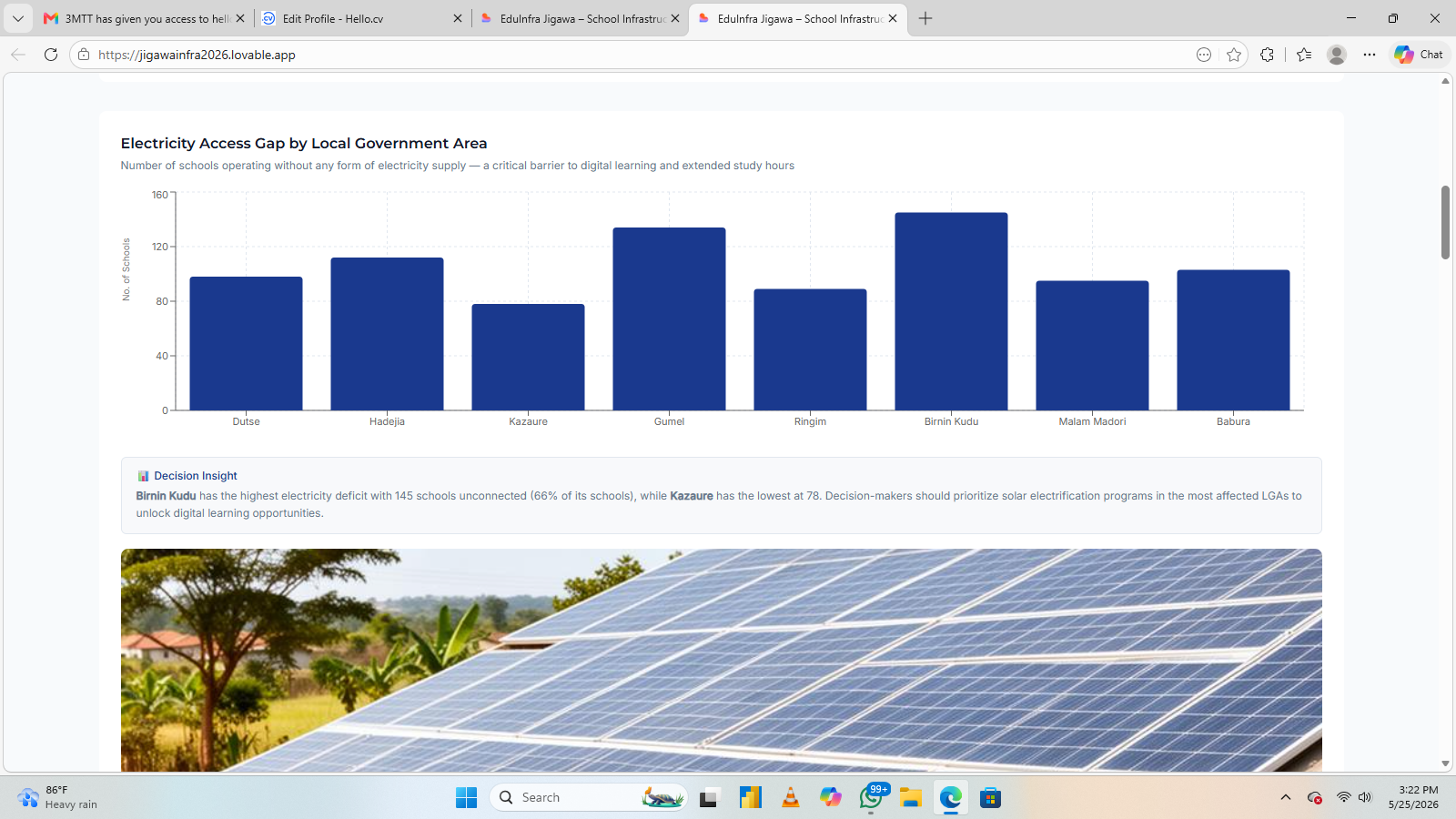
Task: Click the Ringim axis label
Action: (x=810, y=421)
